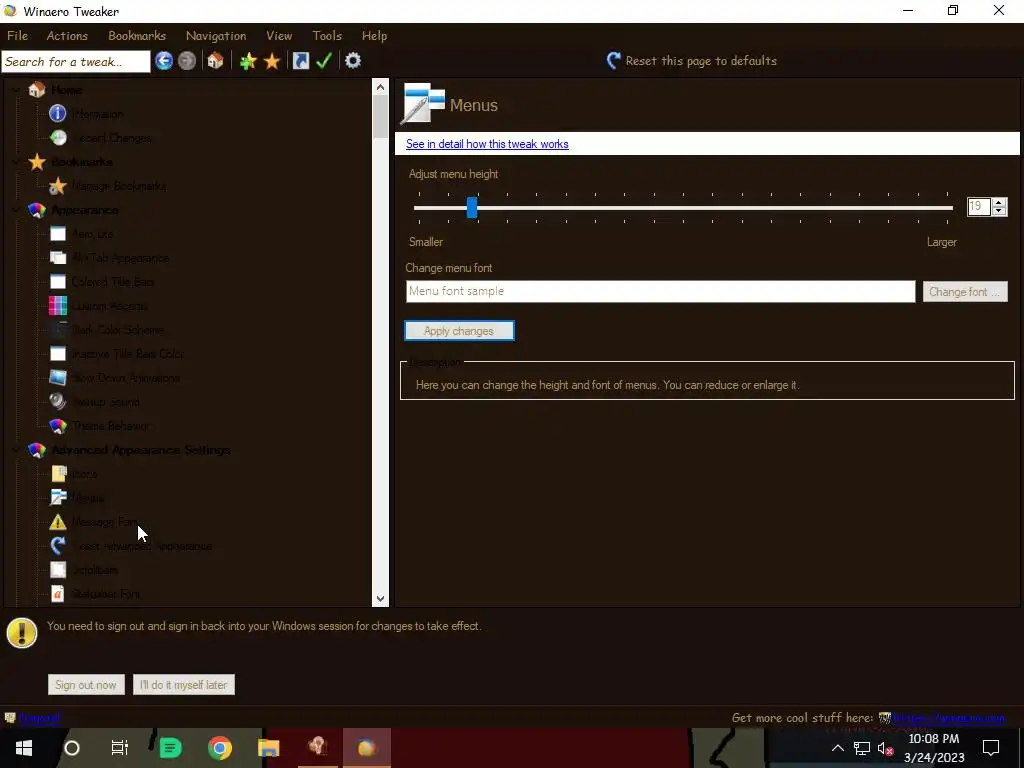Click the Menu font sample field
Image resolution: width=1024 pixels, height=768 pixels.
point(660,291)
